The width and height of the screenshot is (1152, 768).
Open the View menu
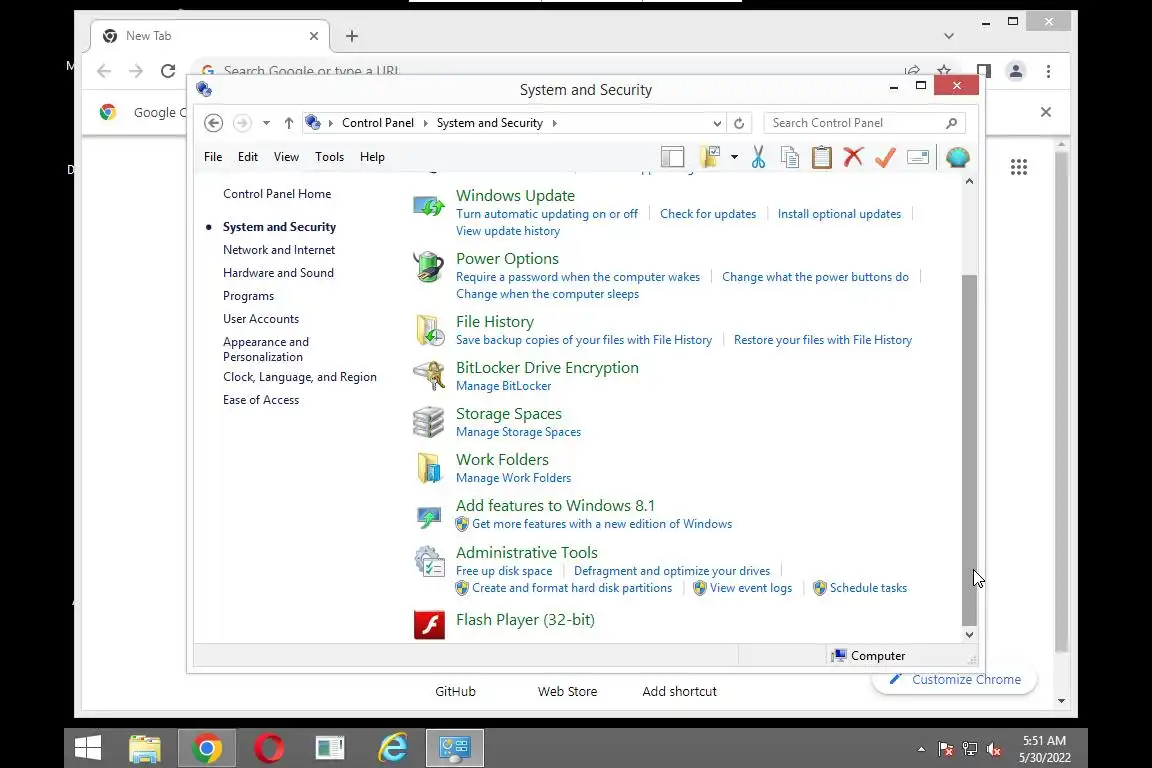(287, 157)
